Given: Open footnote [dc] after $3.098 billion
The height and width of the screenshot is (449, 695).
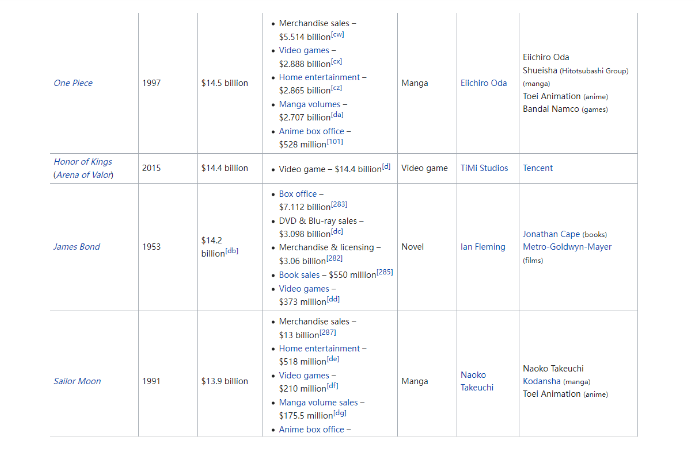Looking at the screenshot, I should tap(337, 231).
